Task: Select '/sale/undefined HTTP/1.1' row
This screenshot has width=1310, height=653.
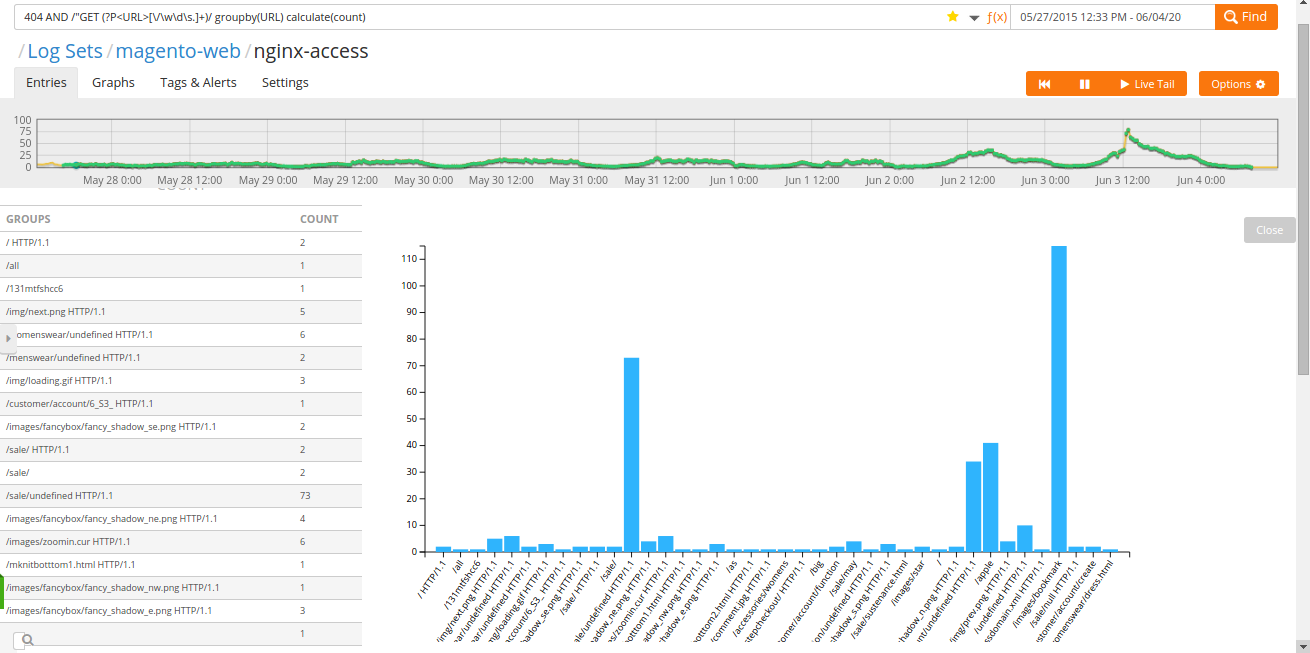Action: [x=181, y=496]
